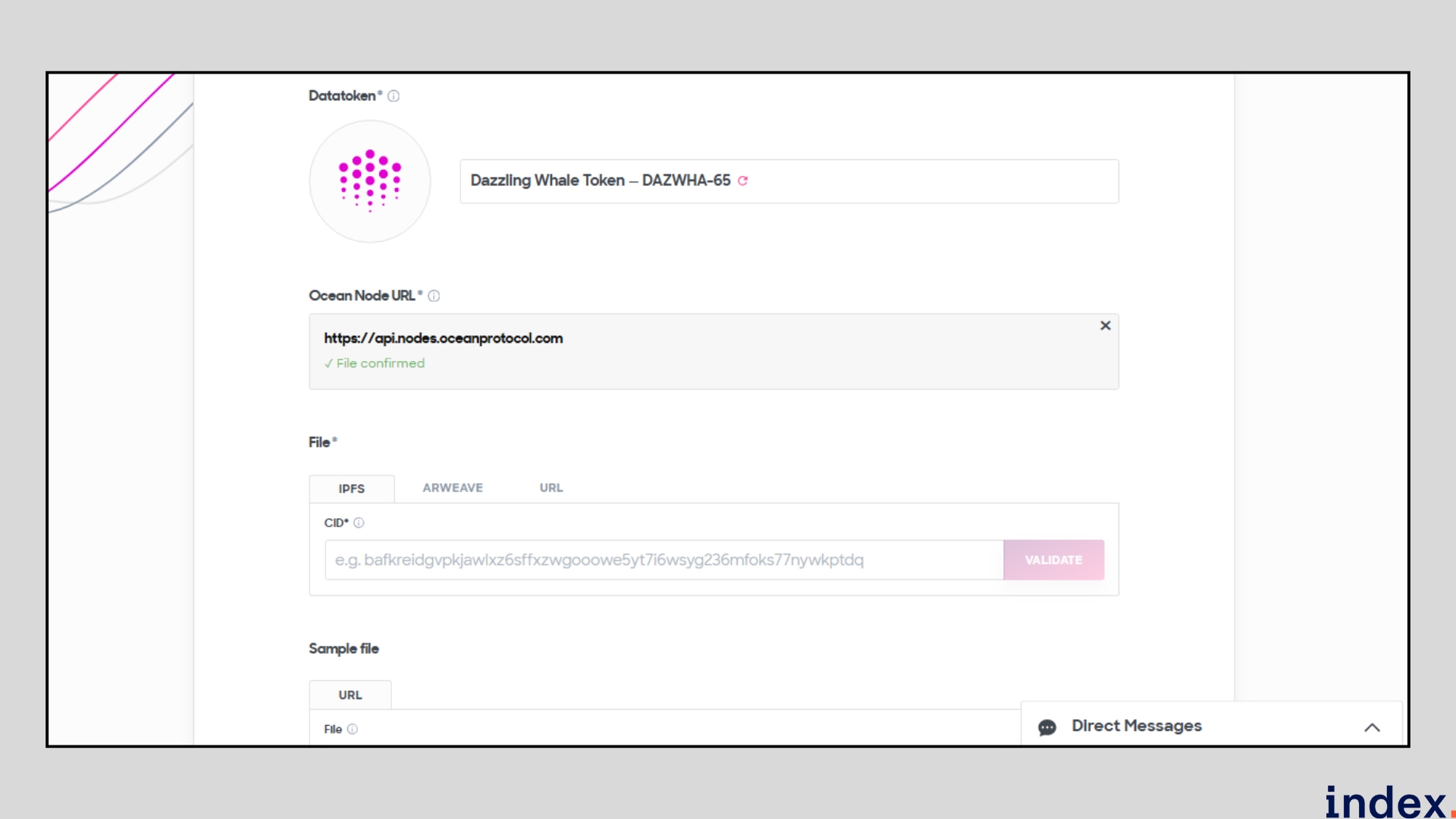Regenerate the Dazzling Whale Token name

[743, 180]
